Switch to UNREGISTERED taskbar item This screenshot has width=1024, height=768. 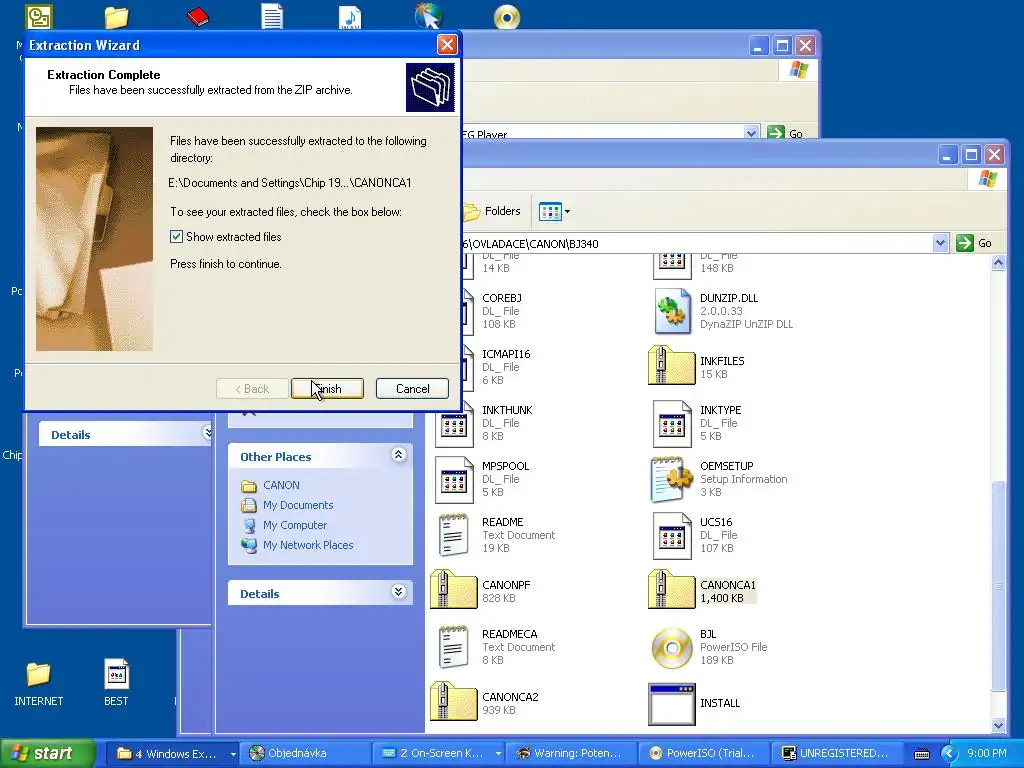click(x=836, y=754)
